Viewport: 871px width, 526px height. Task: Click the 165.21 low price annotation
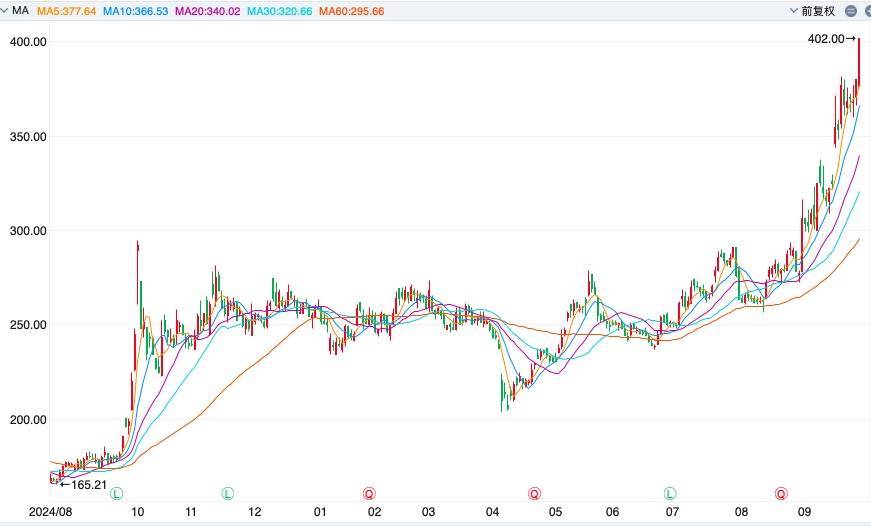(x=82, y=484)
